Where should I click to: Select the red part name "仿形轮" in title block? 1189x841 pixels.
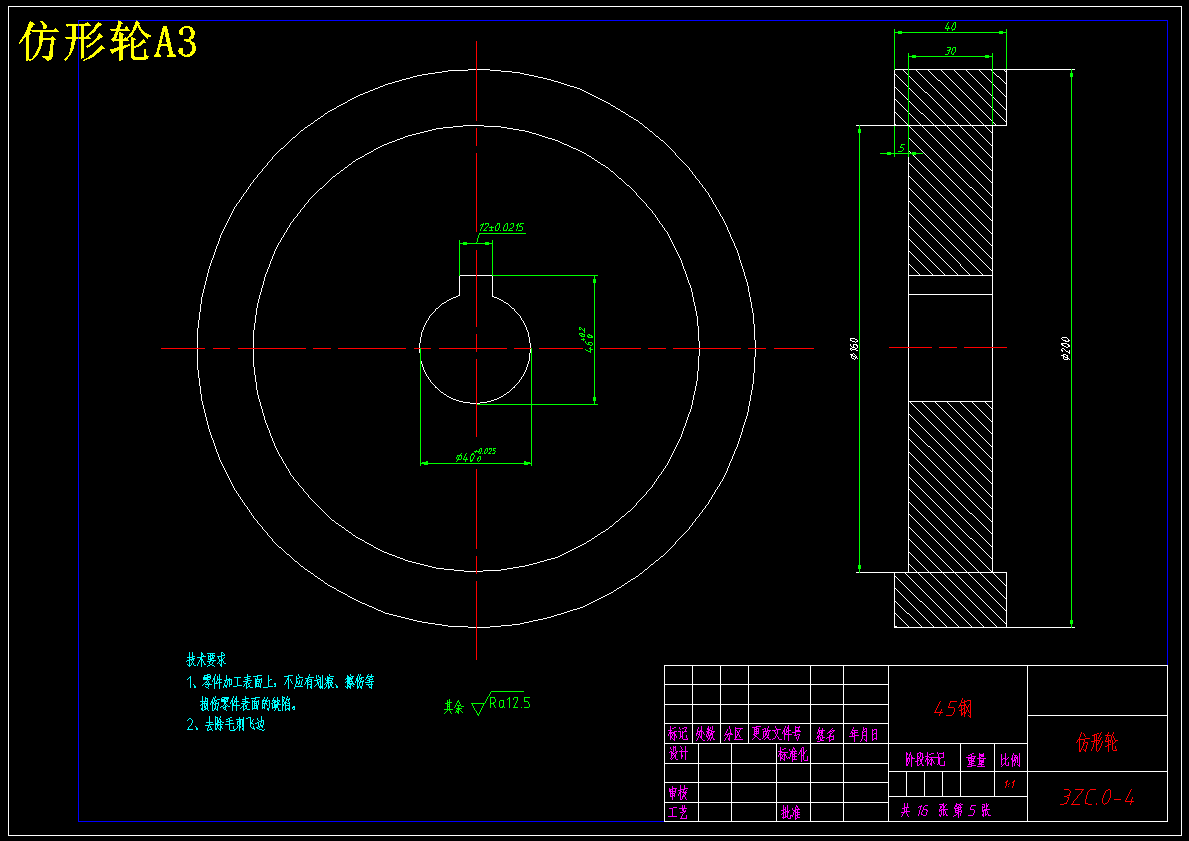click(1097, 742)
